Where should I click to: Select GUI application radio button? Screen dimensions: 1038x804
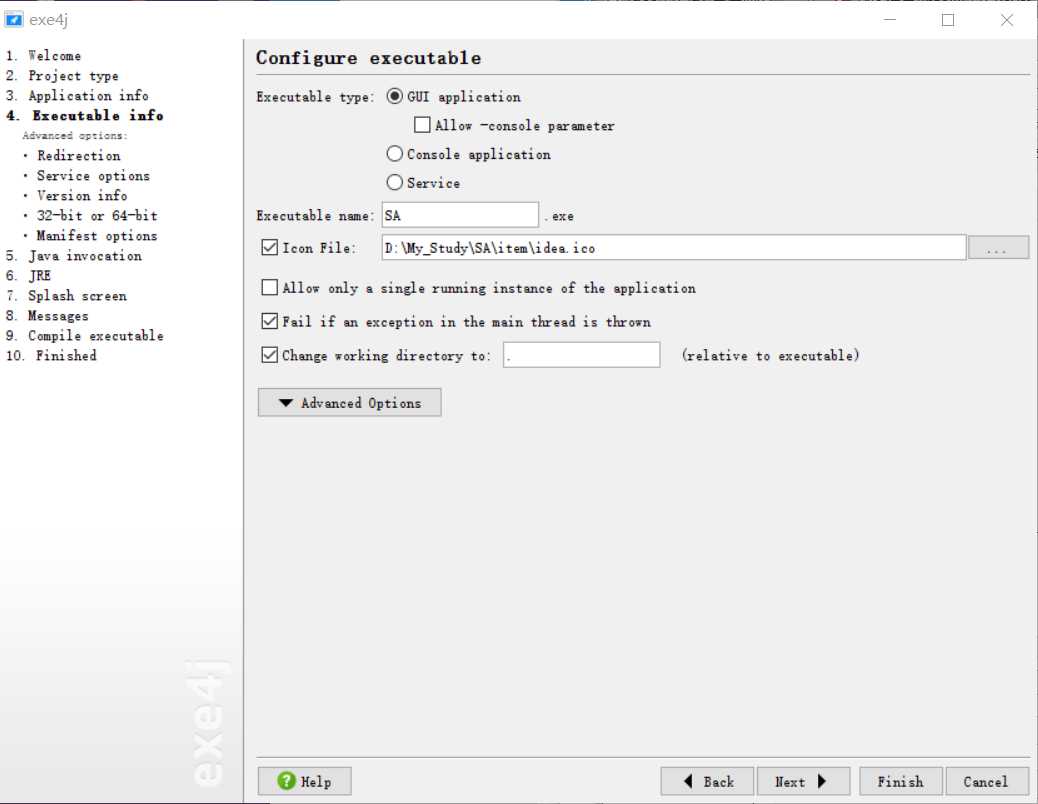[x=395, y=97]
